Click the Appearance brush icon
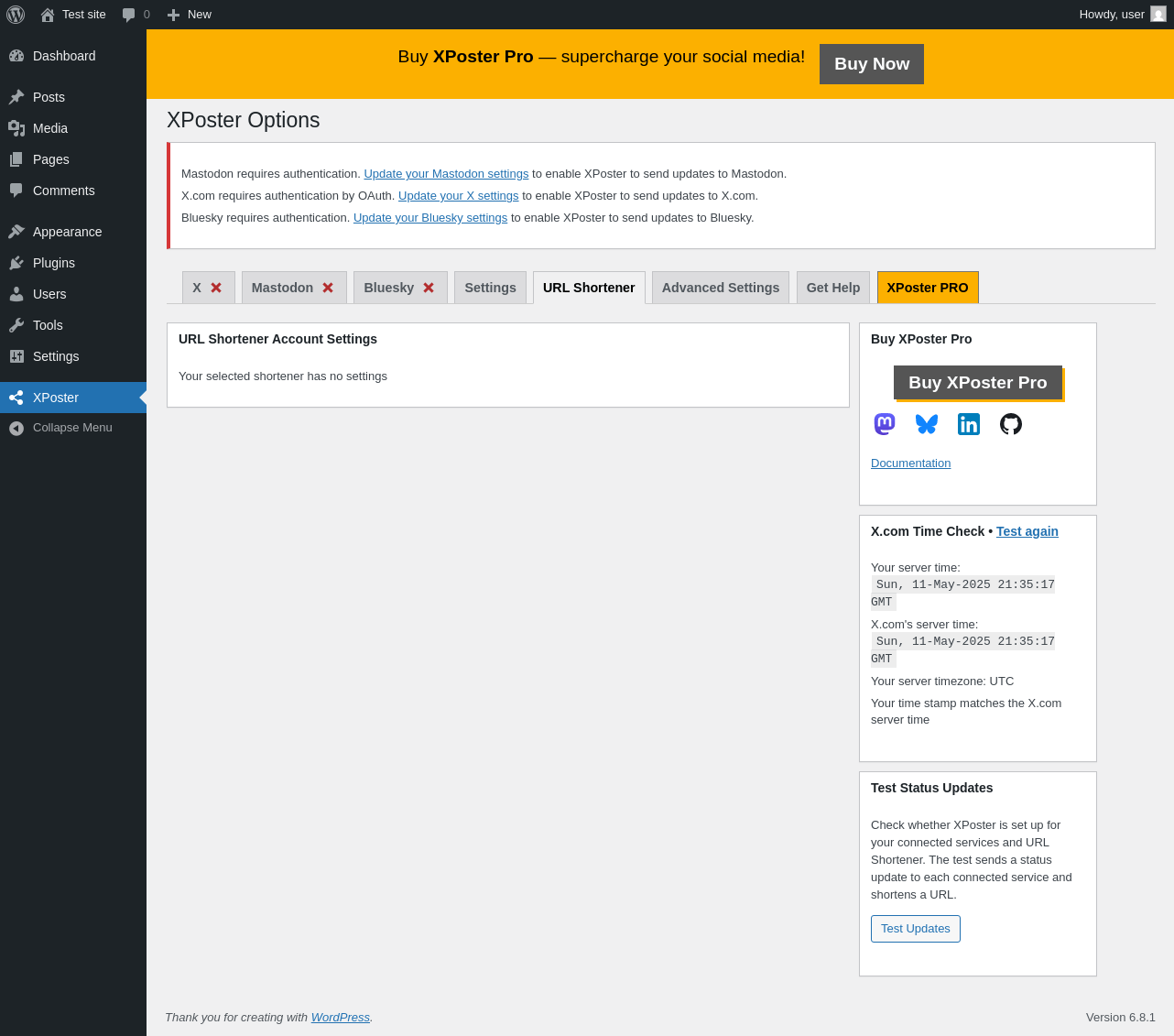 tap(16, 232)
